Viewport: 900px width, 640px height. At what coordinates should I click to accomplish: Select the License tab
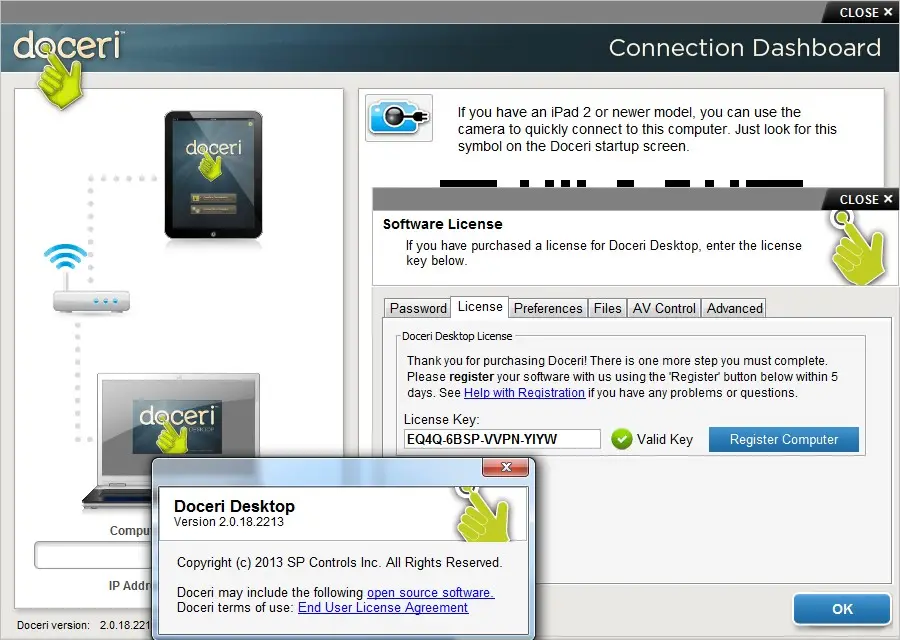coord(480,307)
